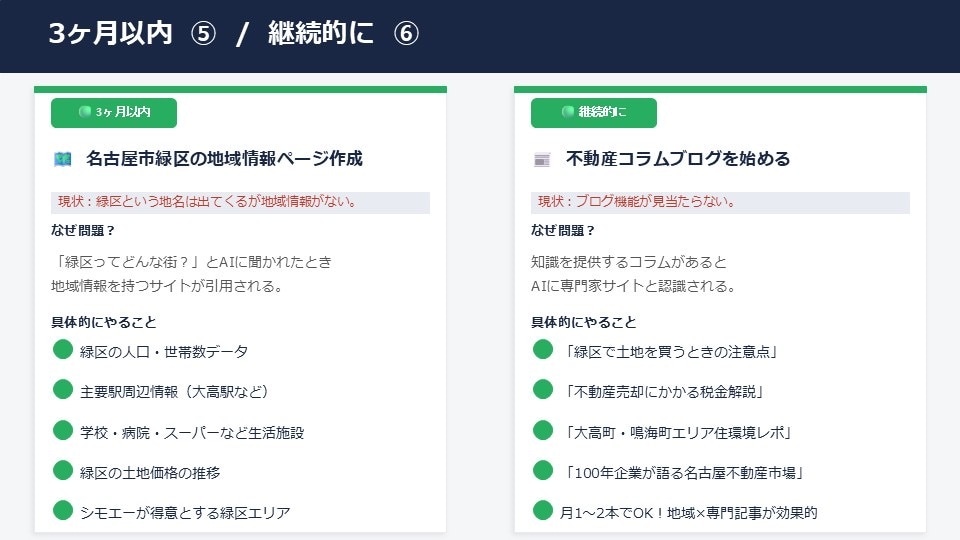Click the 具体的にやること label in the left card
960x540 pixels.
point(104,322)
